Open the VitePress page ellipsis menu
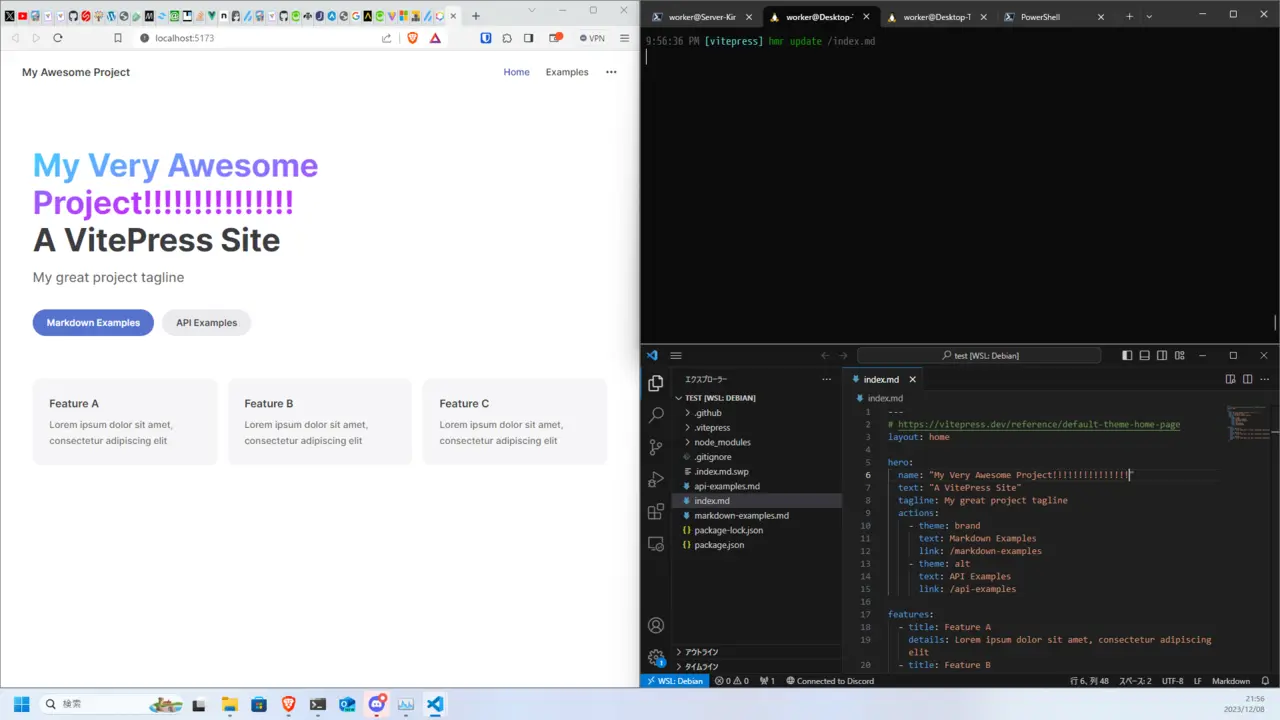This screenshot has width=1280, height=720. (611, 72)
